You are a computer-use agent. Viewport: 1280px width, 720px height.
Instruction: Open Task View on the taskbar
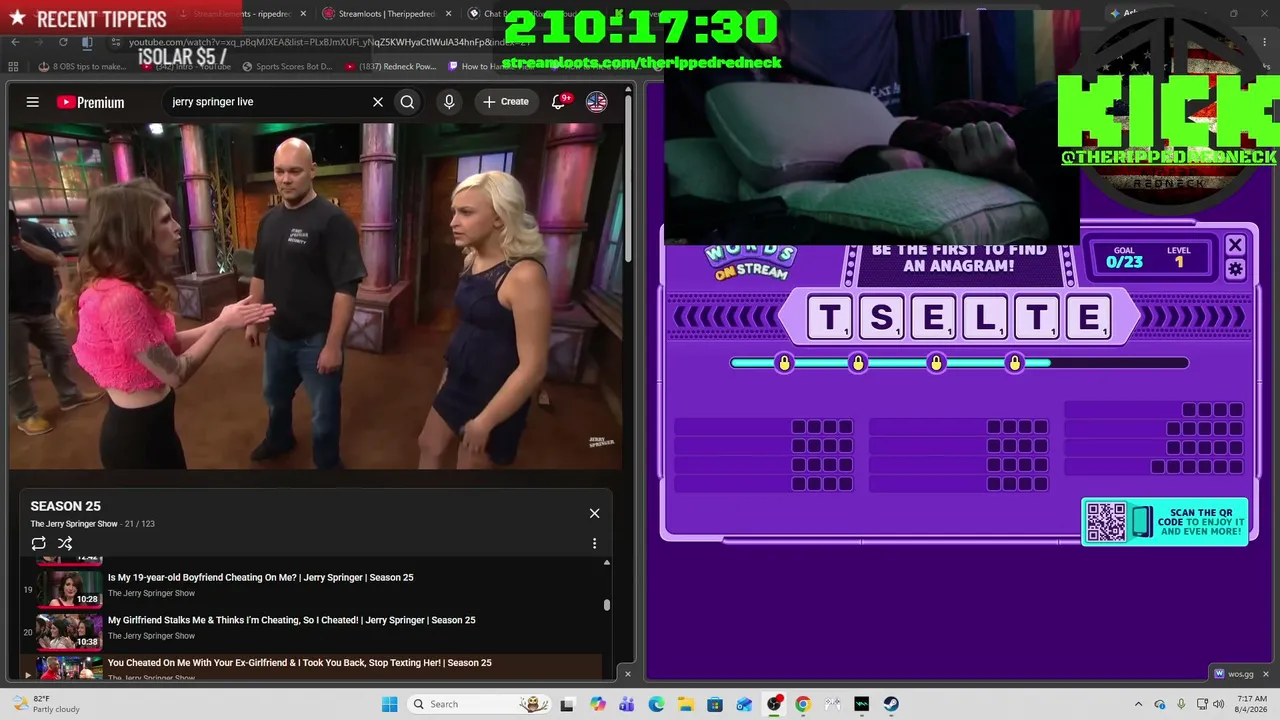[x=567, y=704]
